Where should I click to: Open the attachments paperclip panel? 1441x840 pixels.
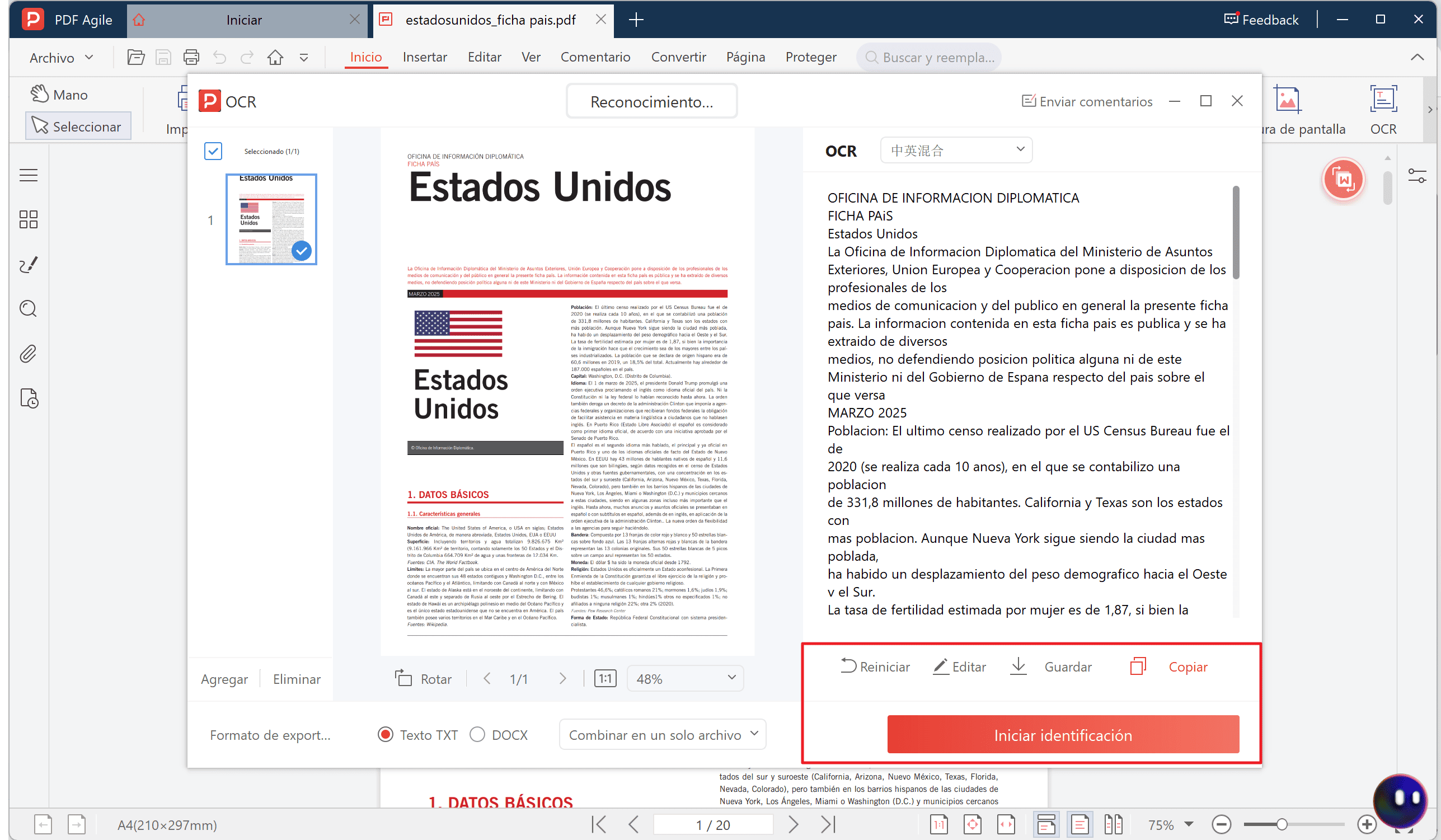click(29, 353)
